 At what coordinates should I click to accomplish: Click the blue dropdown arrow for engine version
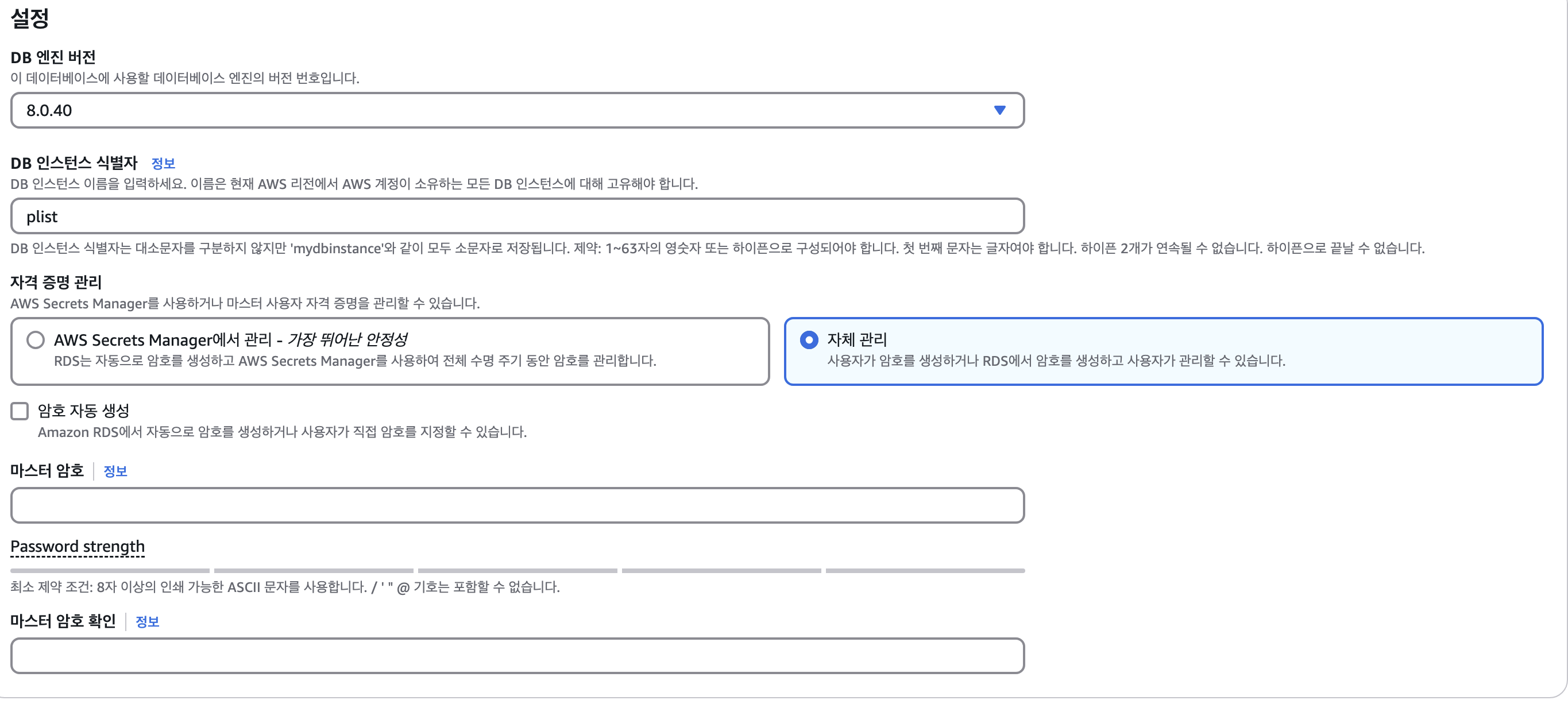click(999, 110)
